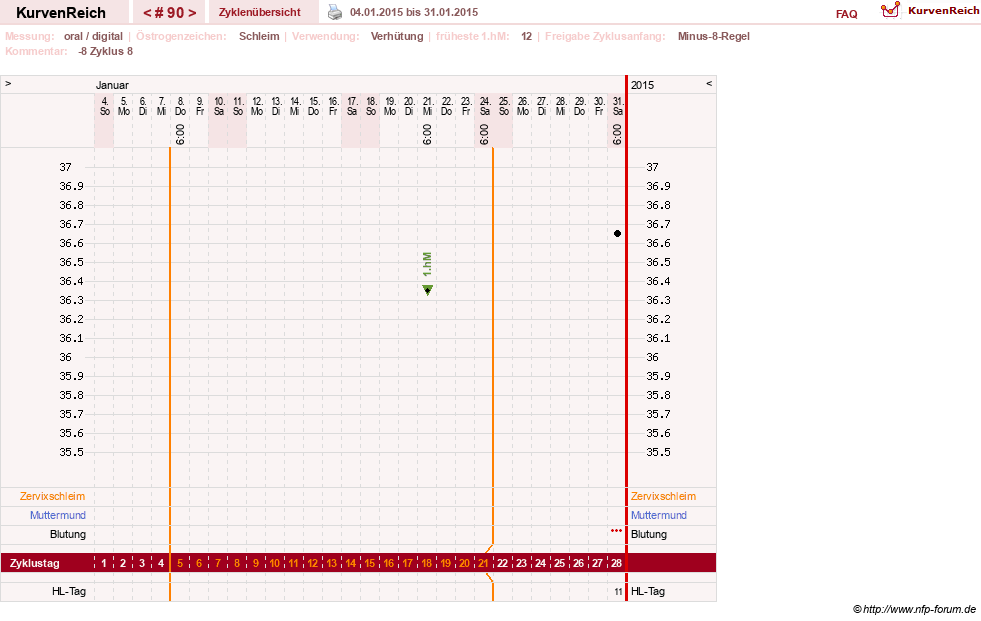
Task: Click right HL-Tag row label
Action: 648,592
